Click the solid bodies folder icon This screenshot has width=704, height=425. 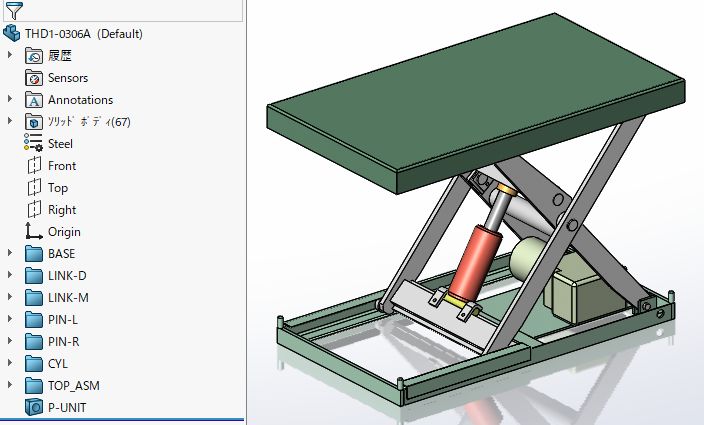coord(34,122)
